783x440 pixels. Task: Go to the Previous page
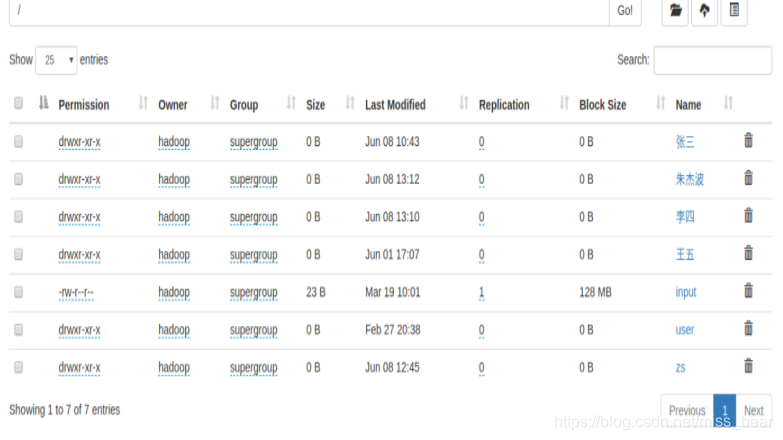pos(687,411)
